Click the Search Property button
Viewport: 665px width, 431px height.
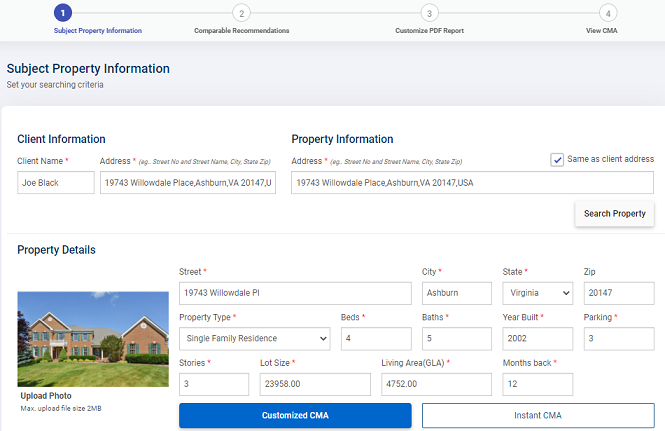coord(614,213)
